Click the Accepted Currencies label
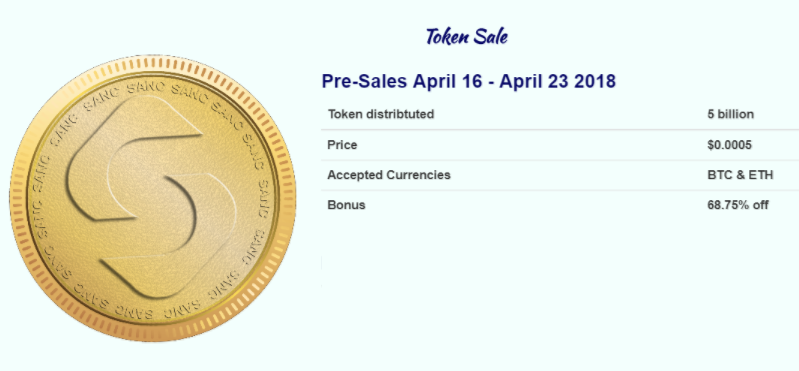Image resolution: width=799 pixels, height=371 pixels. 389,175
